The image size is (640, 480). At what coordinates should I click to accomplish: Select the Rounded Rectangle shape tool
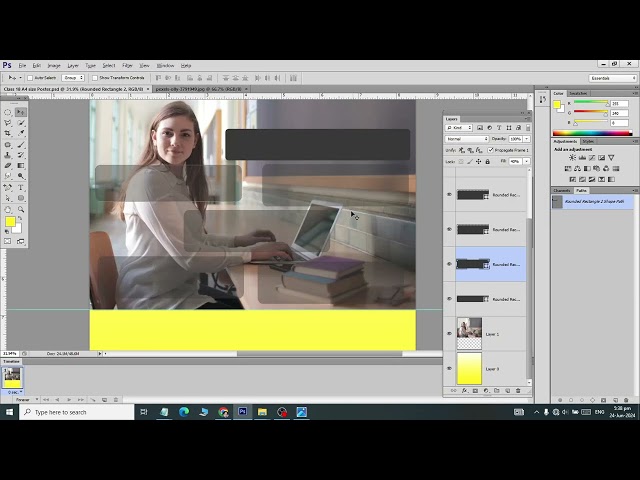[21, 198]
